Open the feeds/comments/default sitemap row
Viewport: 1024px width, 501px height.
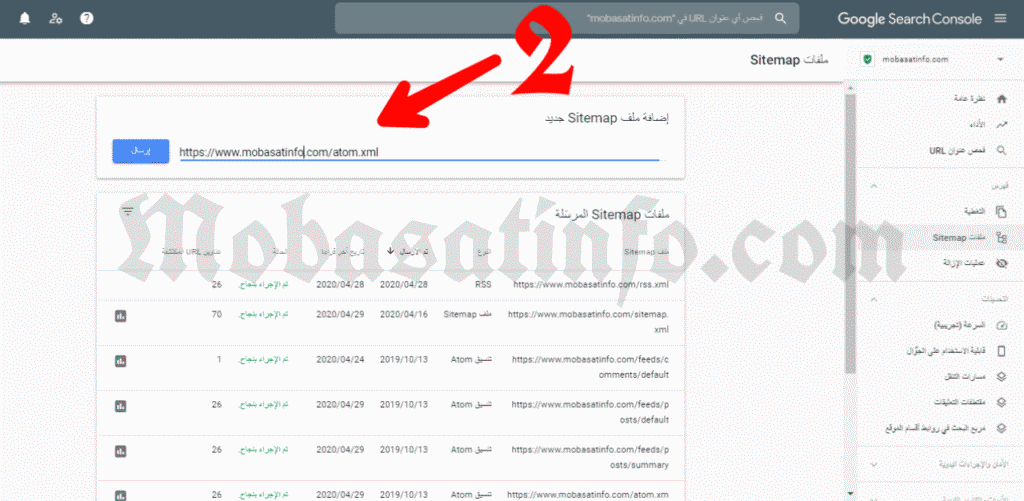391,368
